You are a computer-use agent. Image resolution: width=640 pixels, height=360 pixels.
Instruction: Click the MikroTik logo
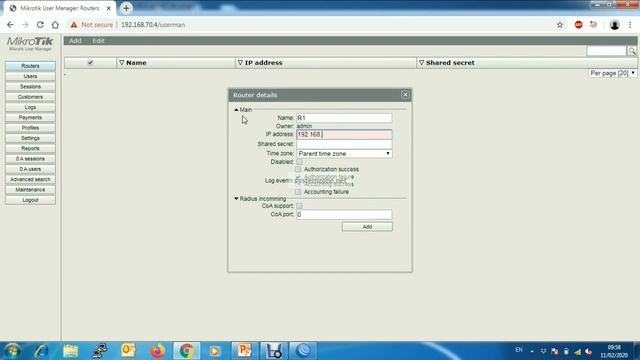[30, 44]
